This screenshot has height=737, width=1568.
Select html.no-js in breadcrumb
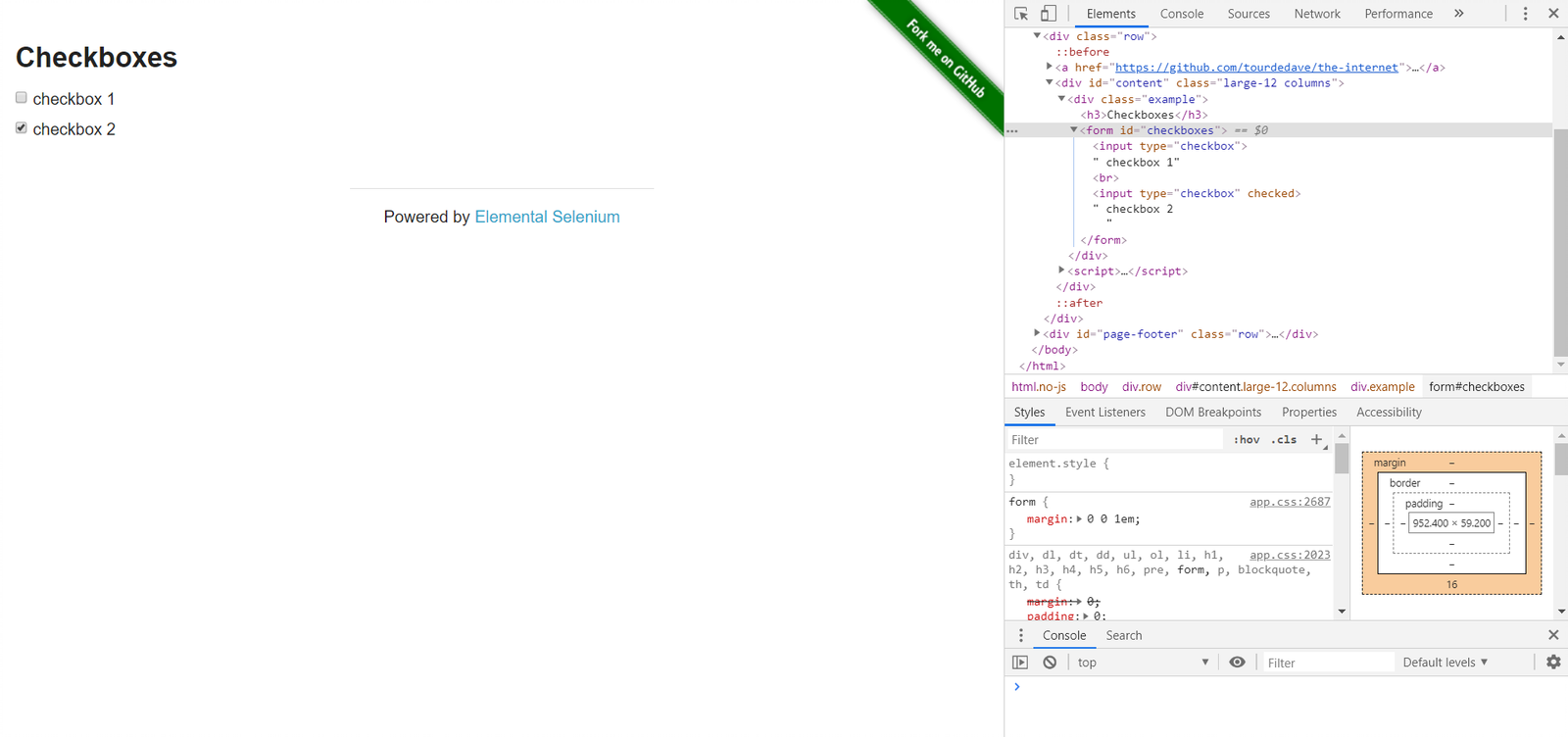[1039, 387]
